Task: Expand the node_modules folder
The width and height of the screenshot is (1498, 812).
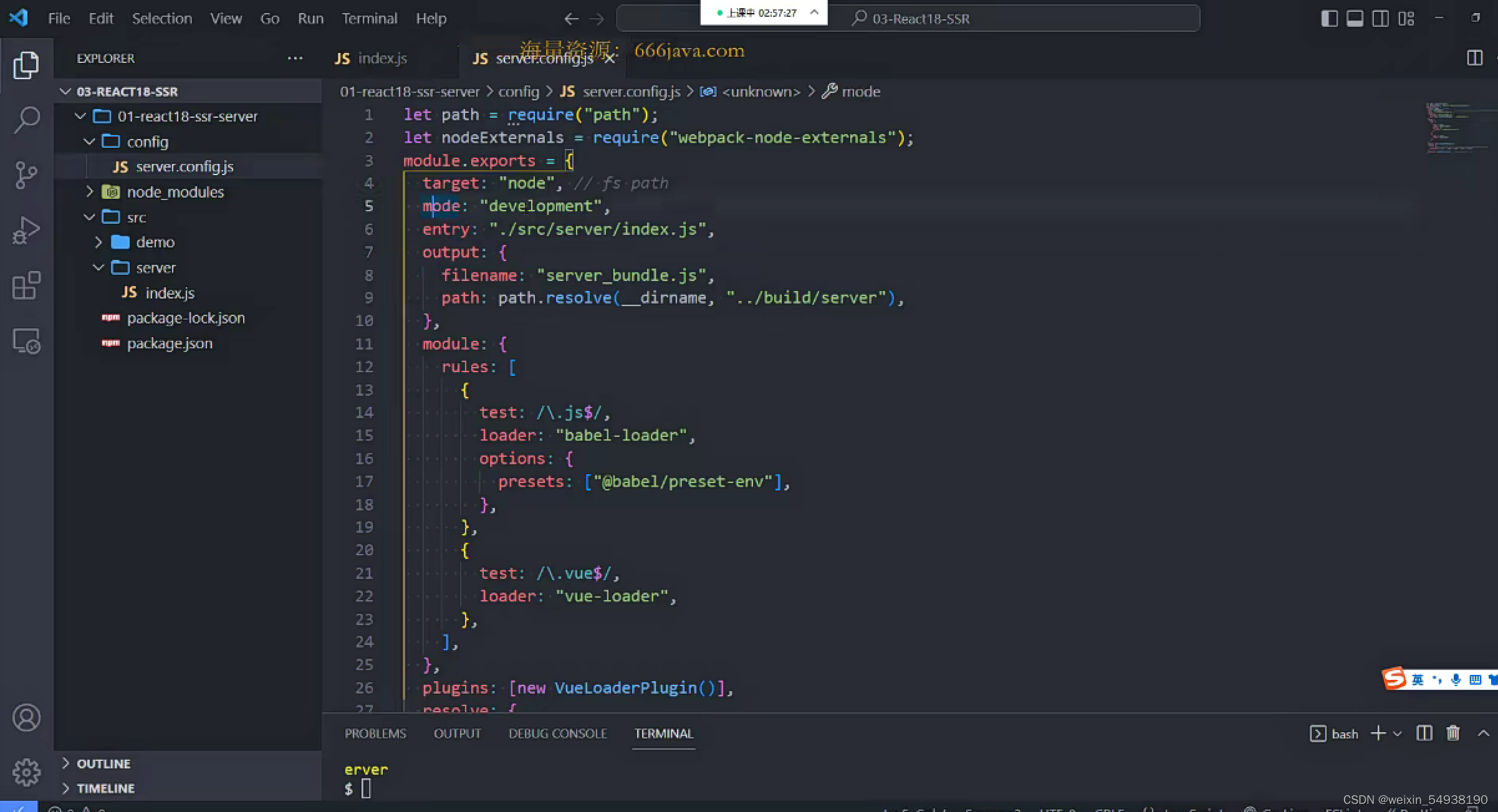Action: [89, 192]
